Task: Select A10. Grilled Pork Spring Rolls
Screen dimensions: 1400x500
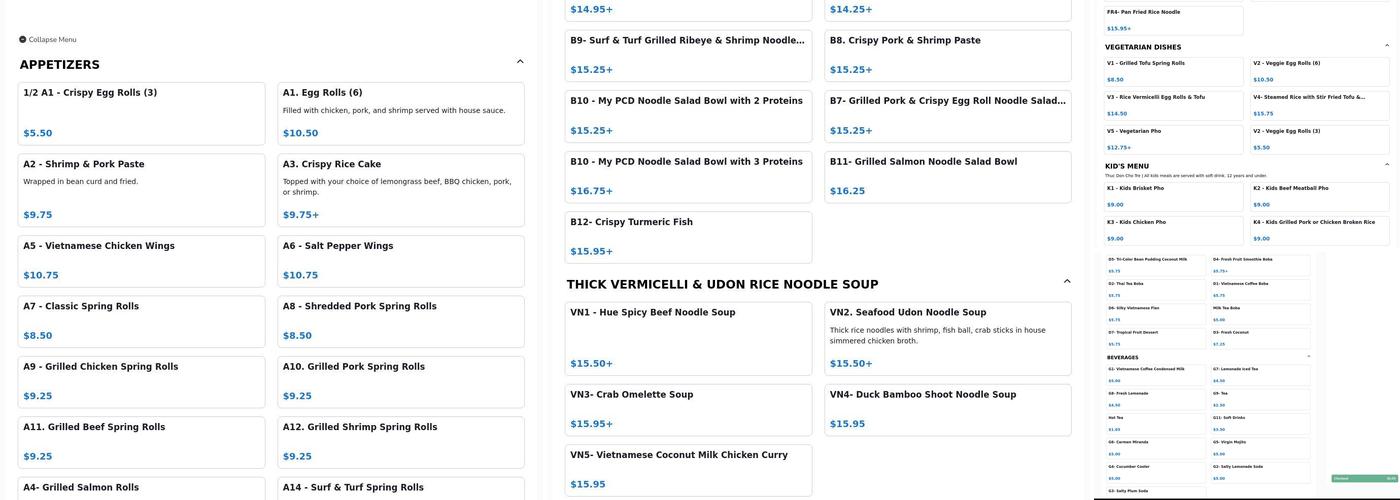Action: [401, 382]
